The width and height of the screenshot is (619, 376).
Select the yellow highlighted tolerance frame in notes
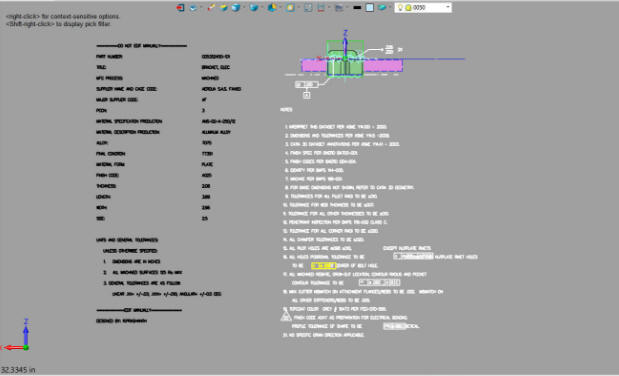(323, 266)
